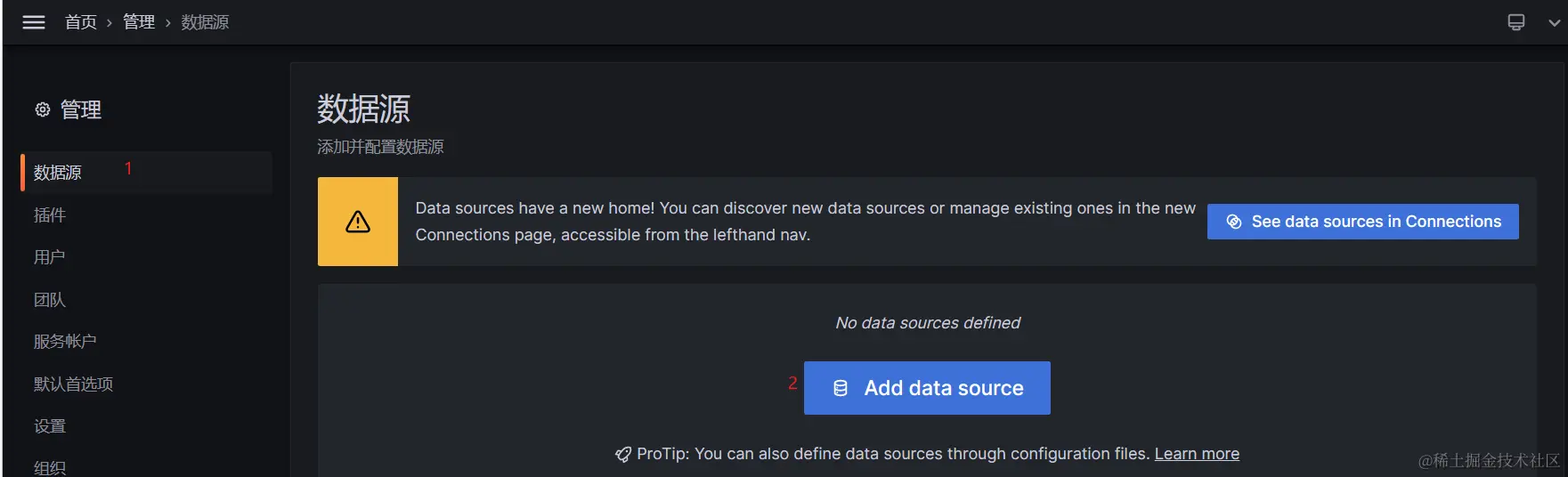The image size is (1568, 477).
Task: Click See data sources in Connections
Action: tap(1363, 222)
